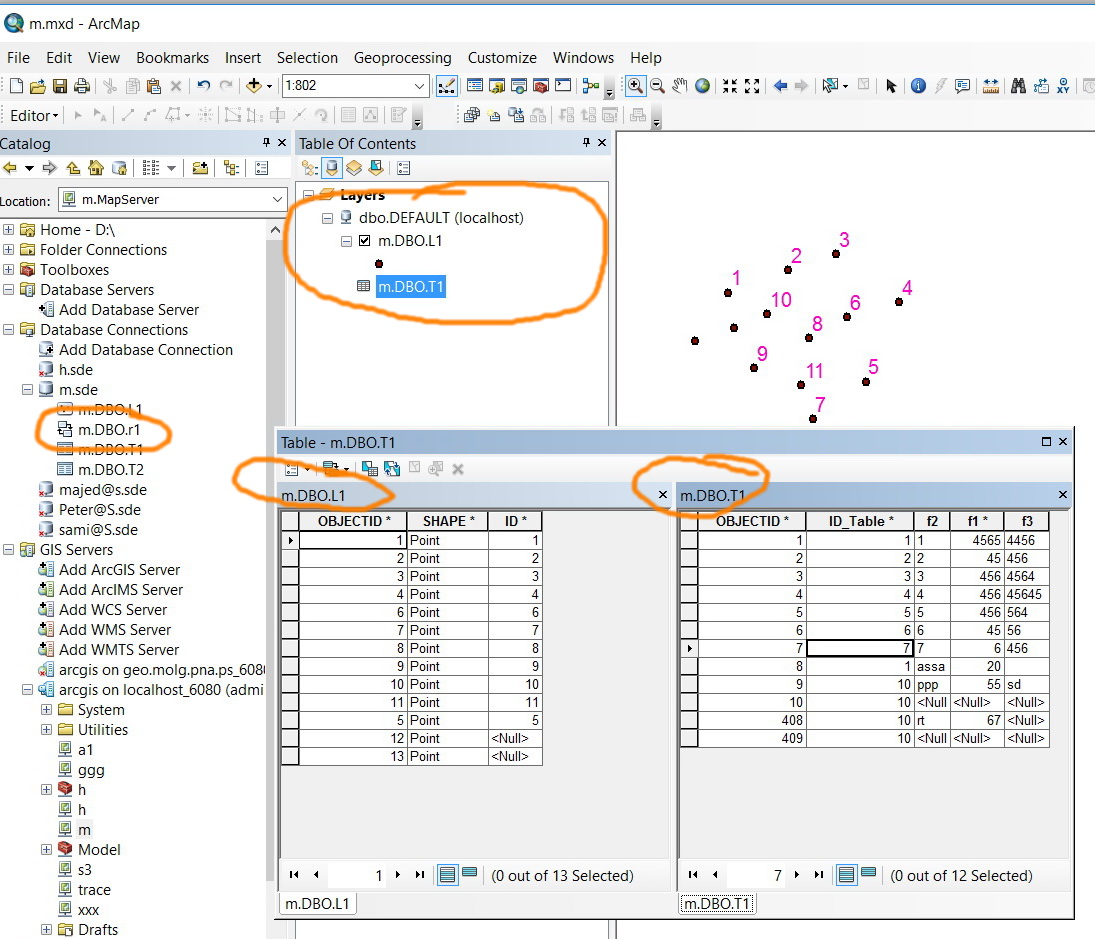The height and width of the screenshot is (939, 1095).
Task: Go to next record in m.DBO.T1
Action: pos(797,875)
